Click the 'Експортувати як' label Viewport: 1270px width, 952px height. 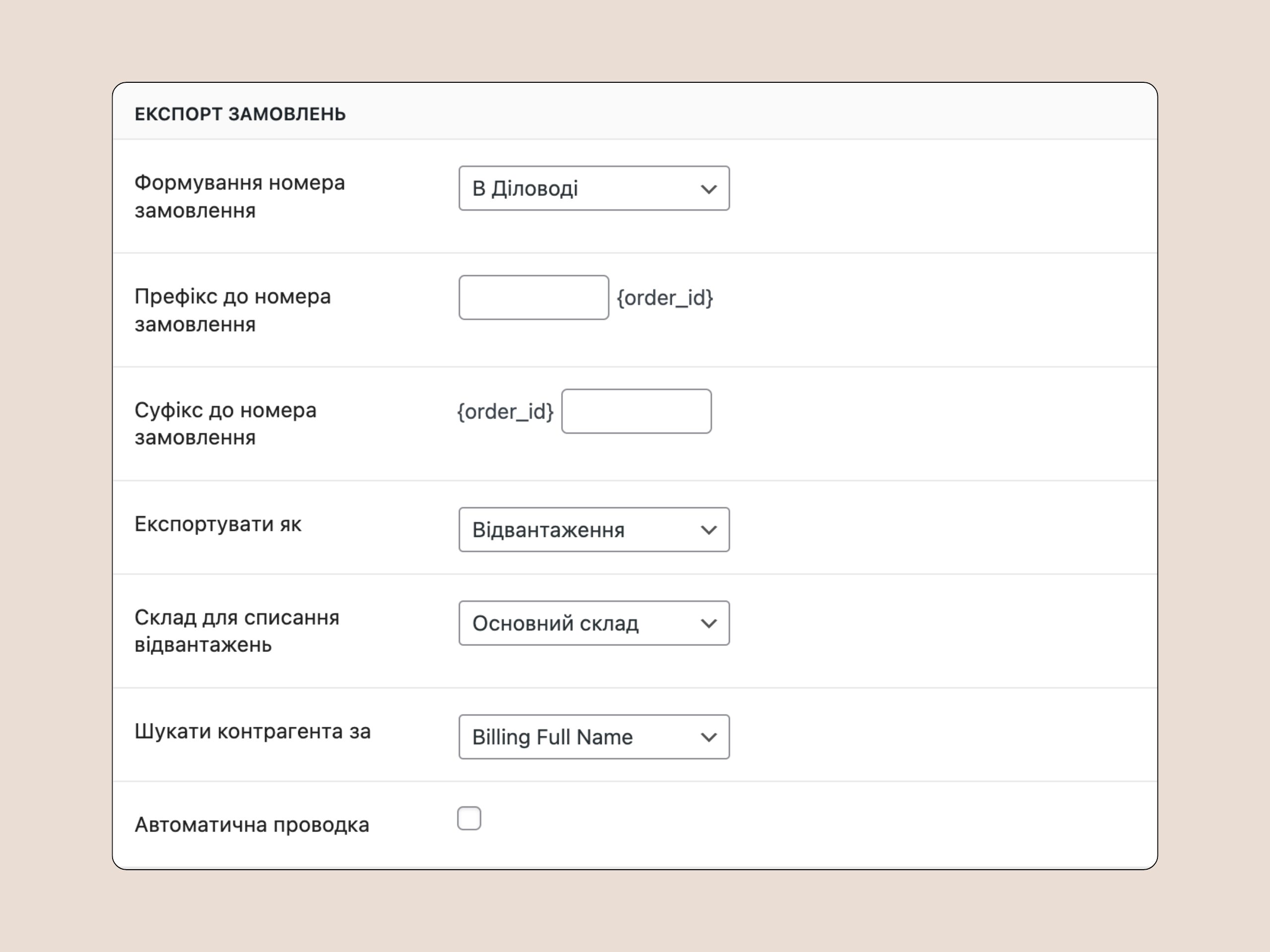(x=218, y=524)
